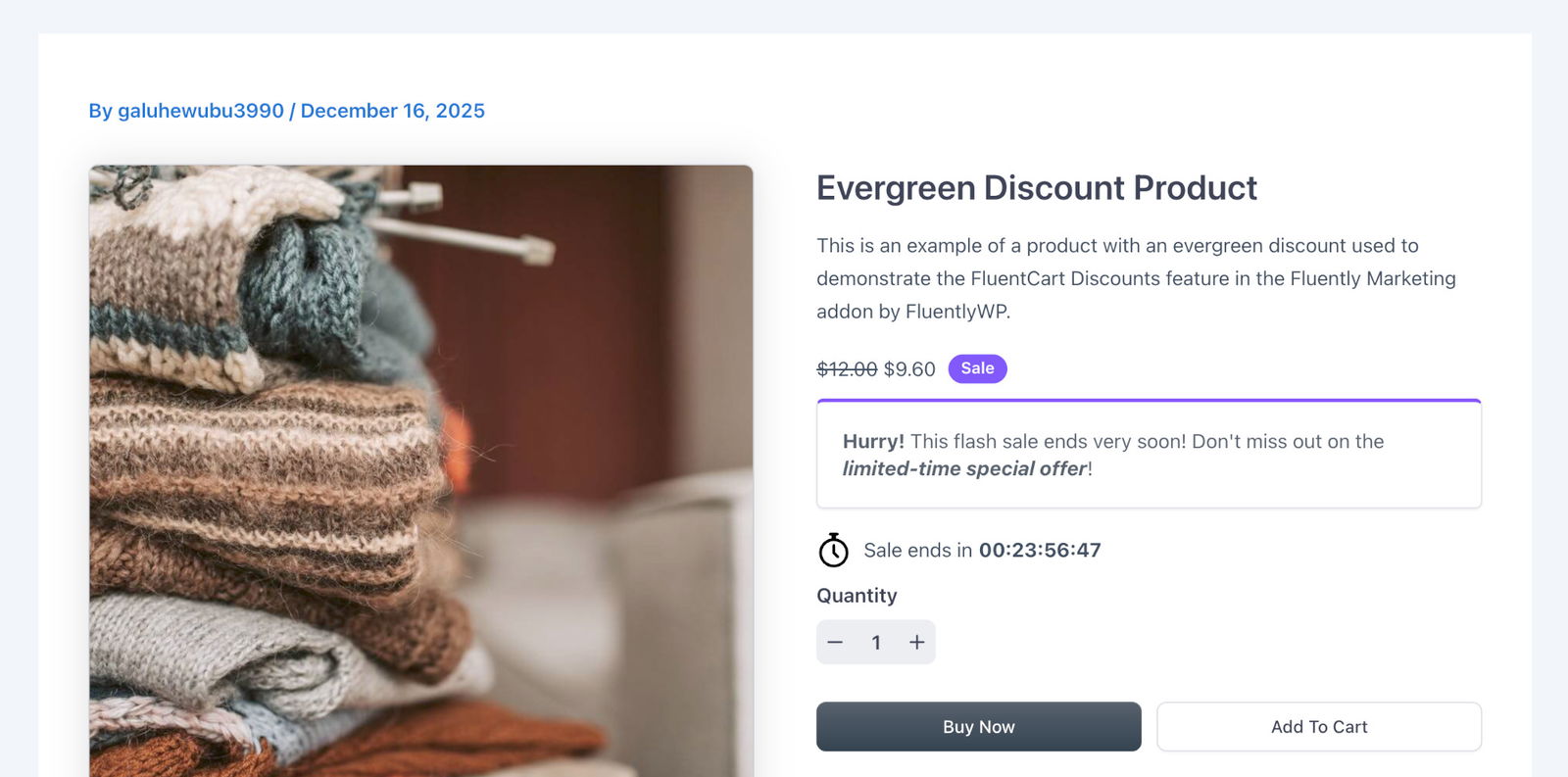Click the Hurry! bold text in the notice
This screenshot has height=777, width=1568.
click(x=872, y=441)
